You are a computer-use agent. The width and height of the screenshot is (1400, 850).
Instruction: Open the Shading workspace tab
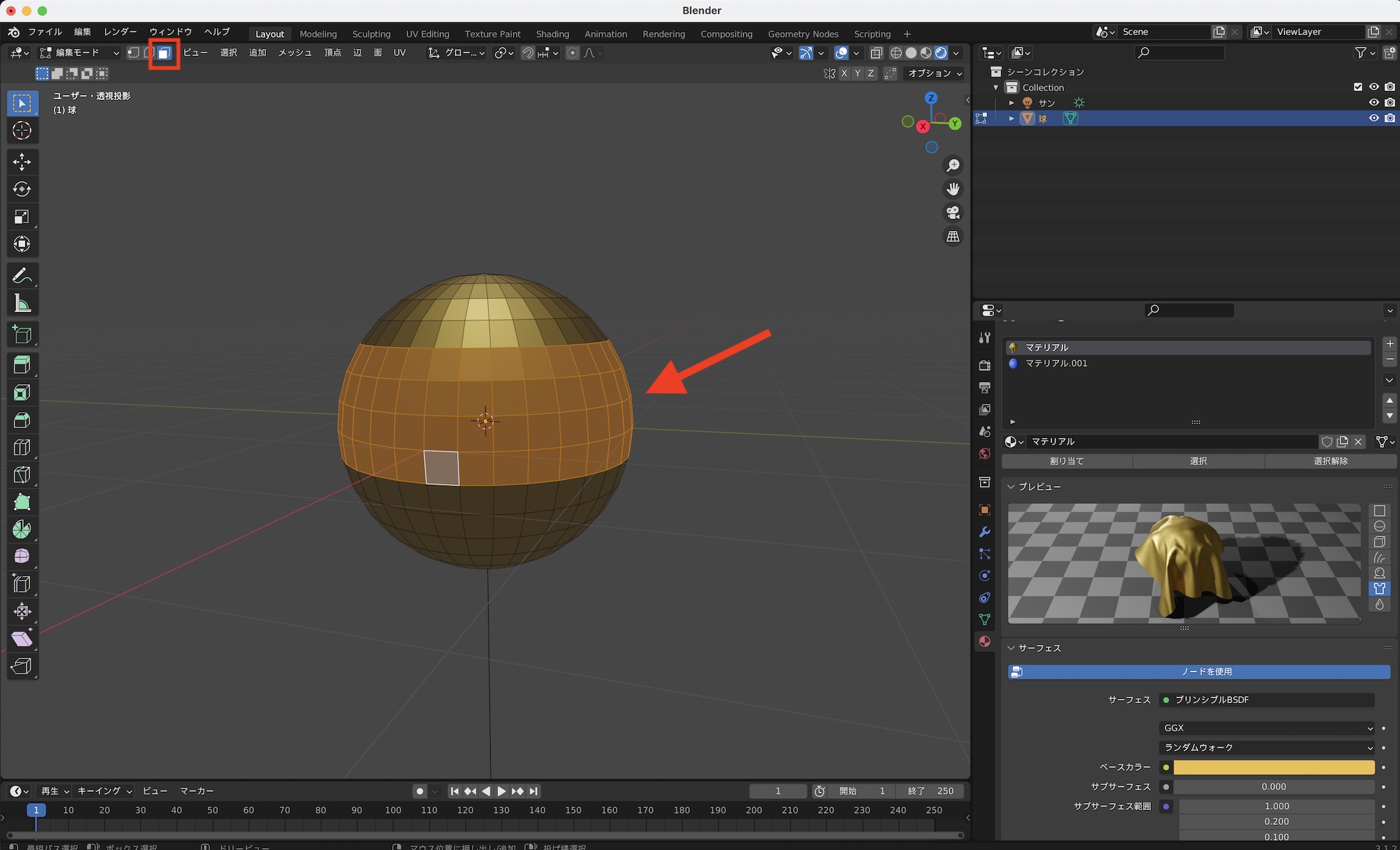[x=552, y=34]
